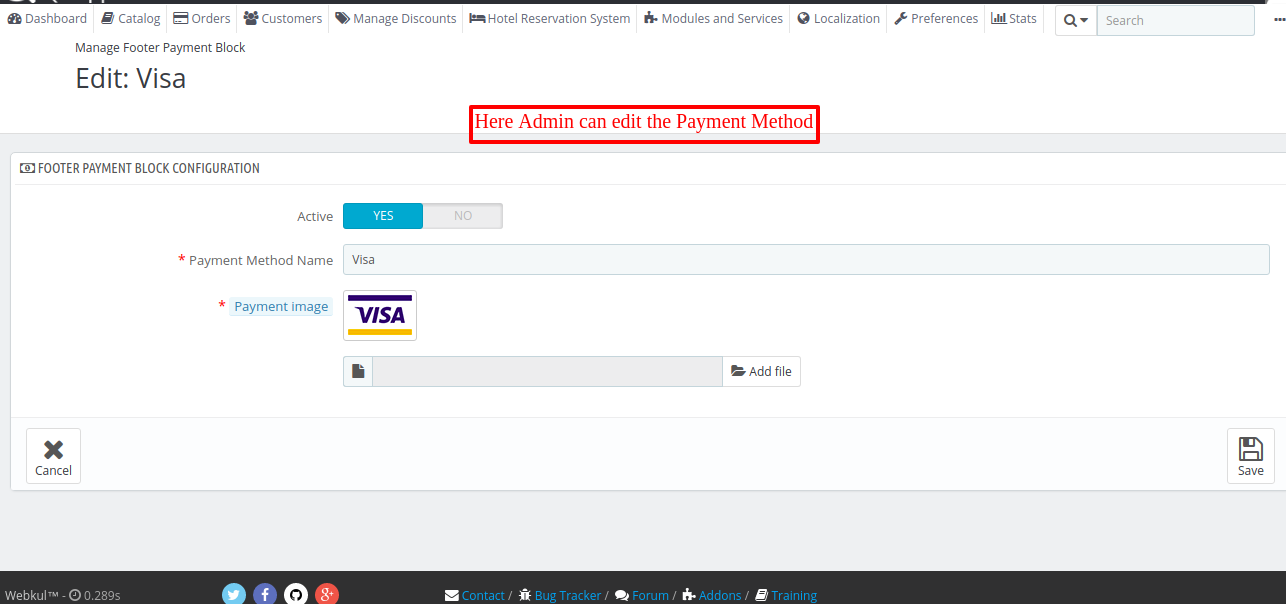The image size is (1286, 604).
Task: Open the Orders menu
Action: [x=201, y=18]
